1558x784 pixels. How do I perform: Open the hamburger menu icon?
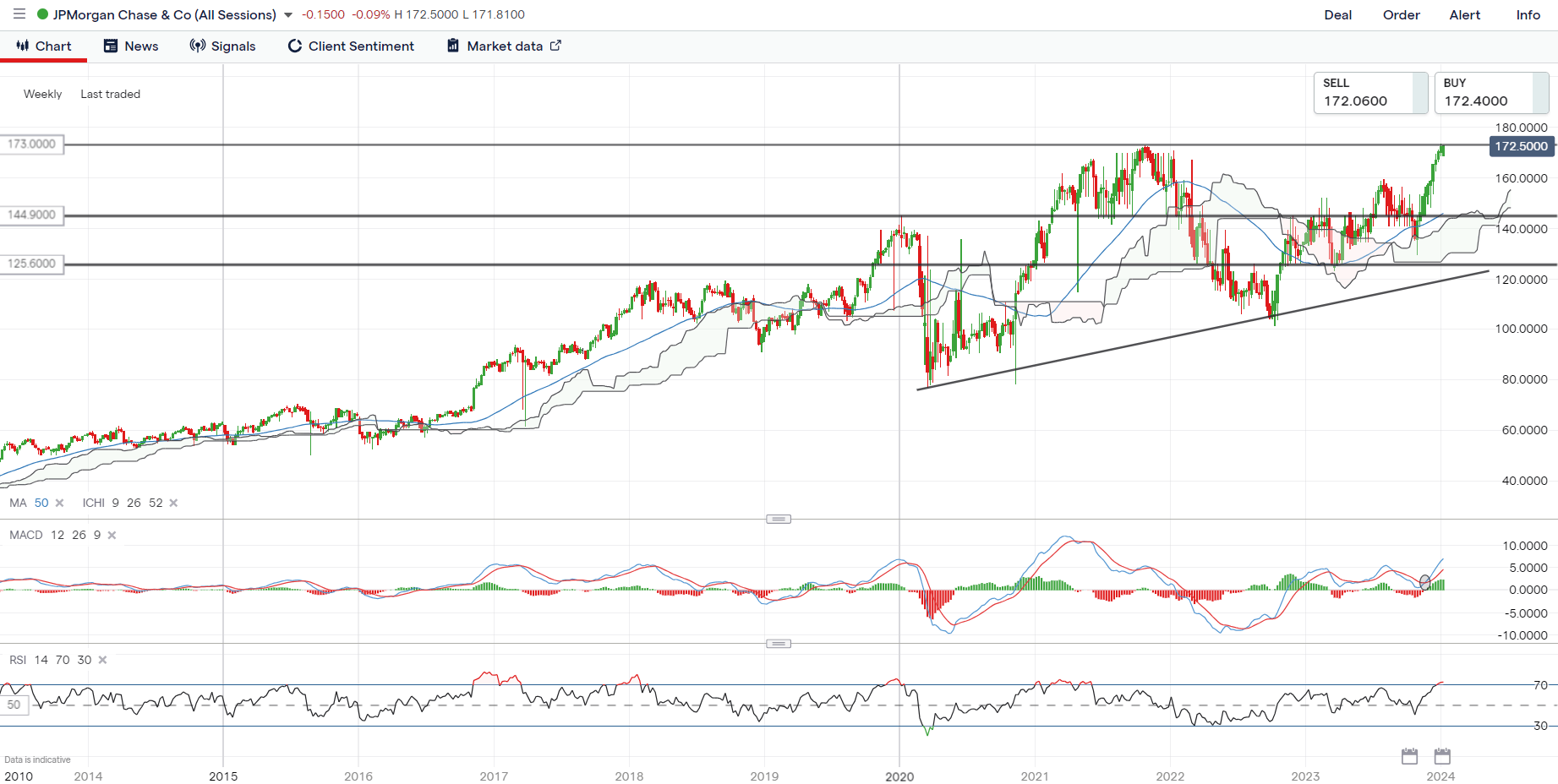tap(19, 14)
